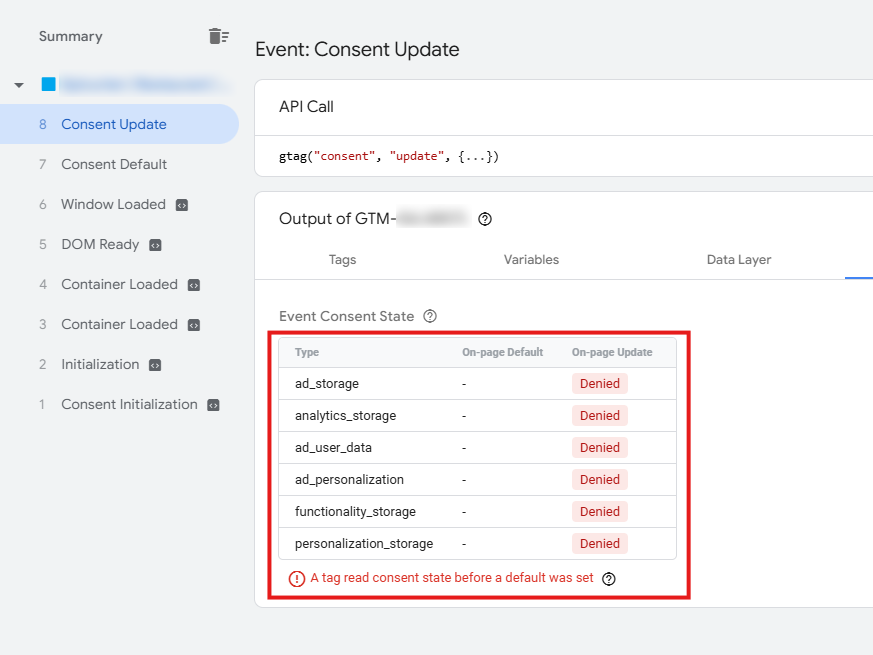Screen dimensions: 873x655
Task: Click the red warning exclamation icon
Action: 297,578
